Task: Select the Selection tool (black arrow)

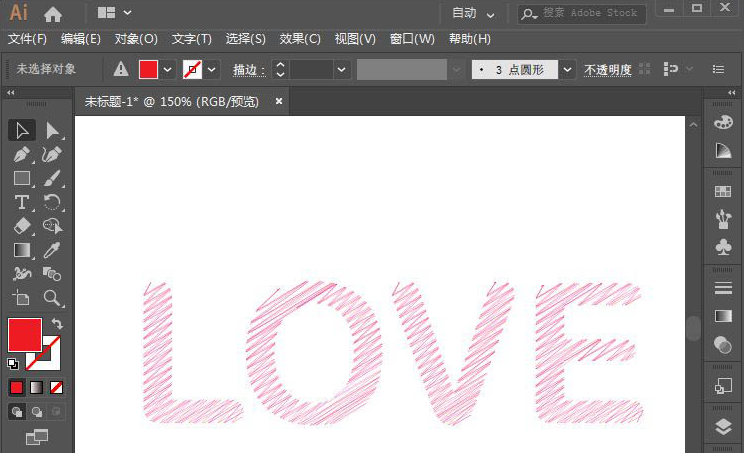Action: coord(22,130)
